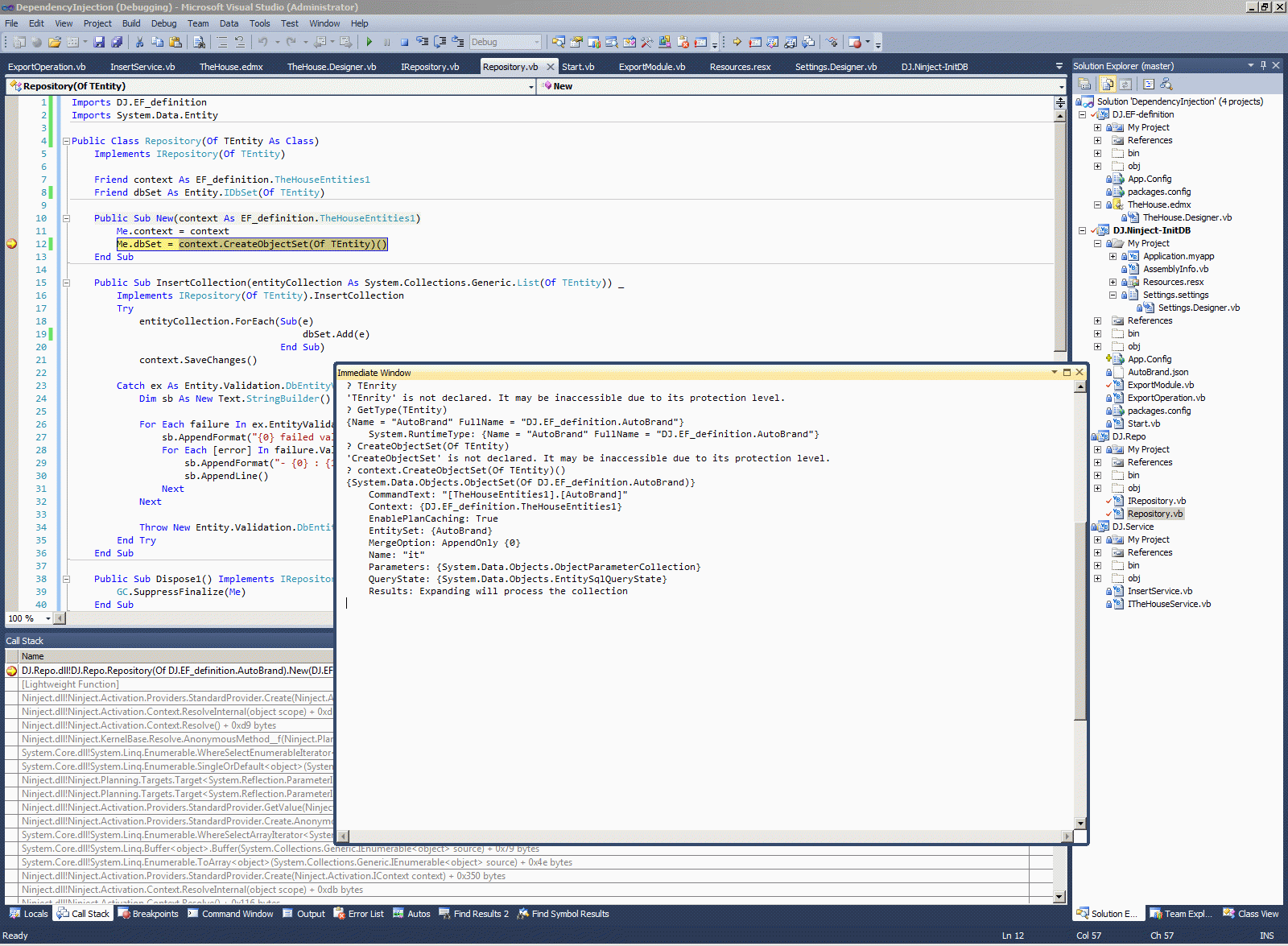Open the Class View tab
This screenshot has width=1288, height=946.
coord(1251,914)
